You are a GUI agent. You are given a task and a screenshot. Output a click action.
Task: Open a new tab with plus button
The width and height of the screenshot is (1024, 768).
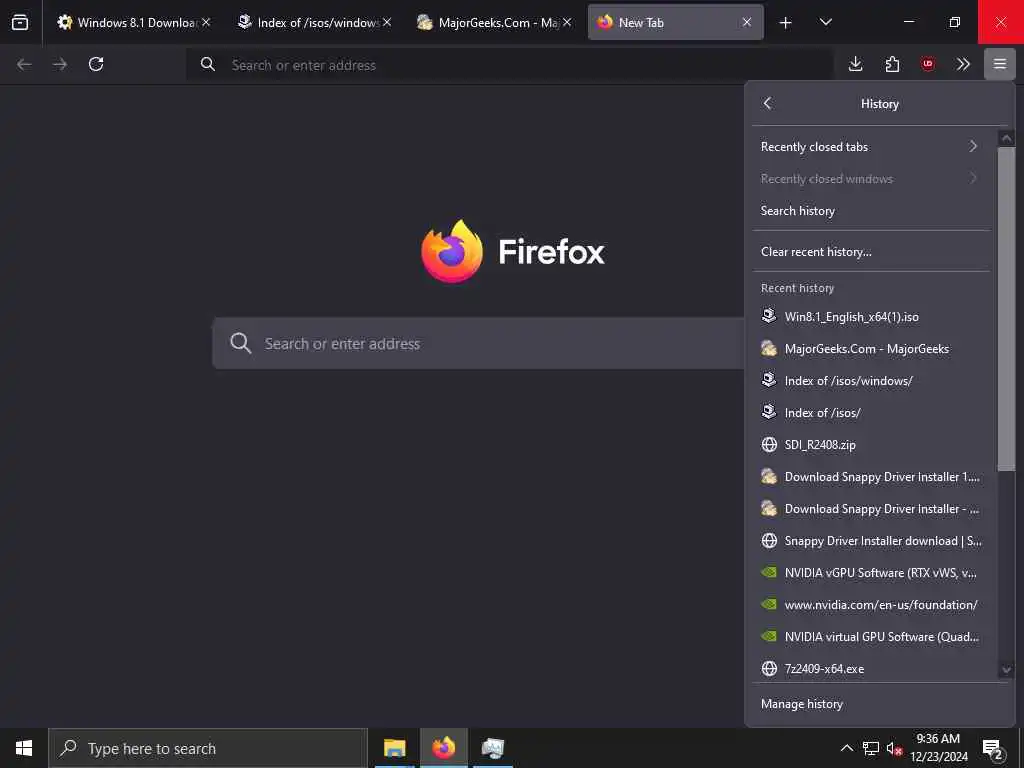pos(786,22)
